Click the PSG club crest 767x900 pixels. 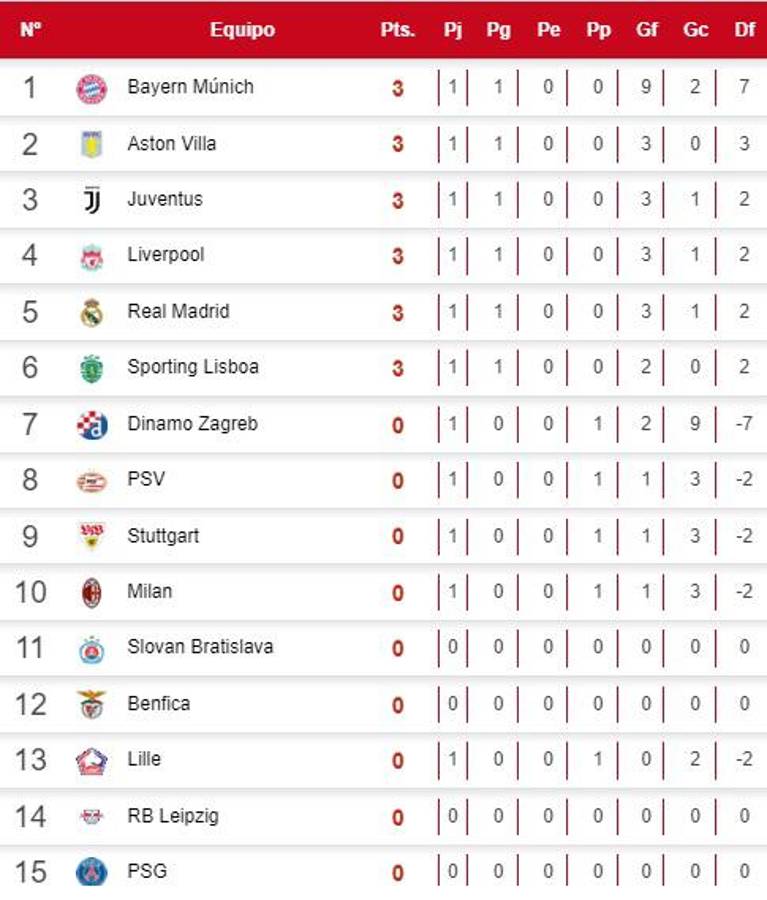(x=91, y=872)
